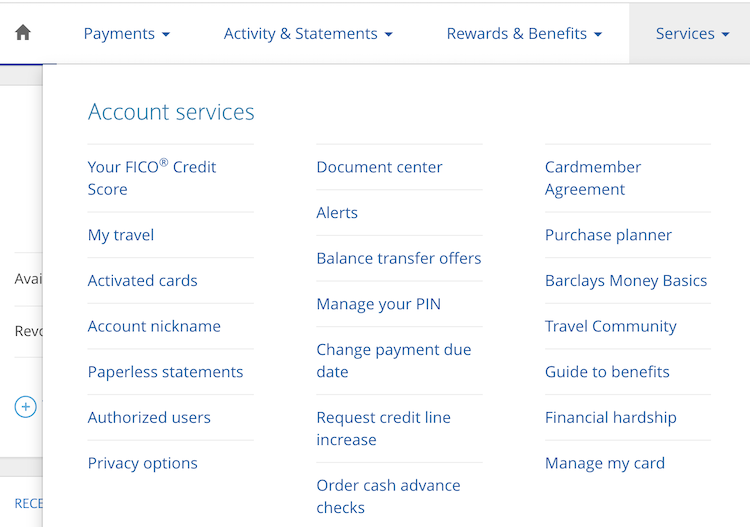This screenshot has height=527, width=750.
Task: Open Your FICO Credit Score
Action: click(x=152, y=178)
